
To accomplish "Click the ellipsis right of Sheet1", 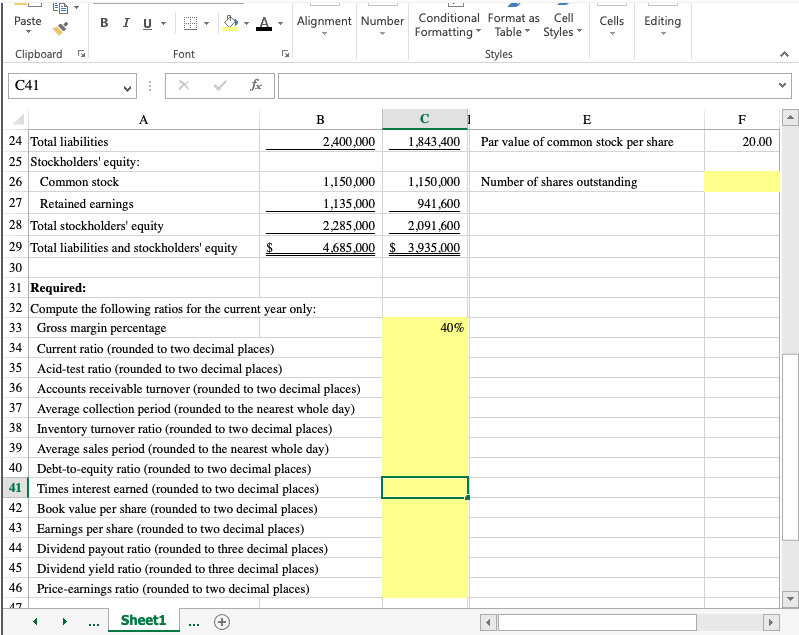I will click(x=194, y=623).
